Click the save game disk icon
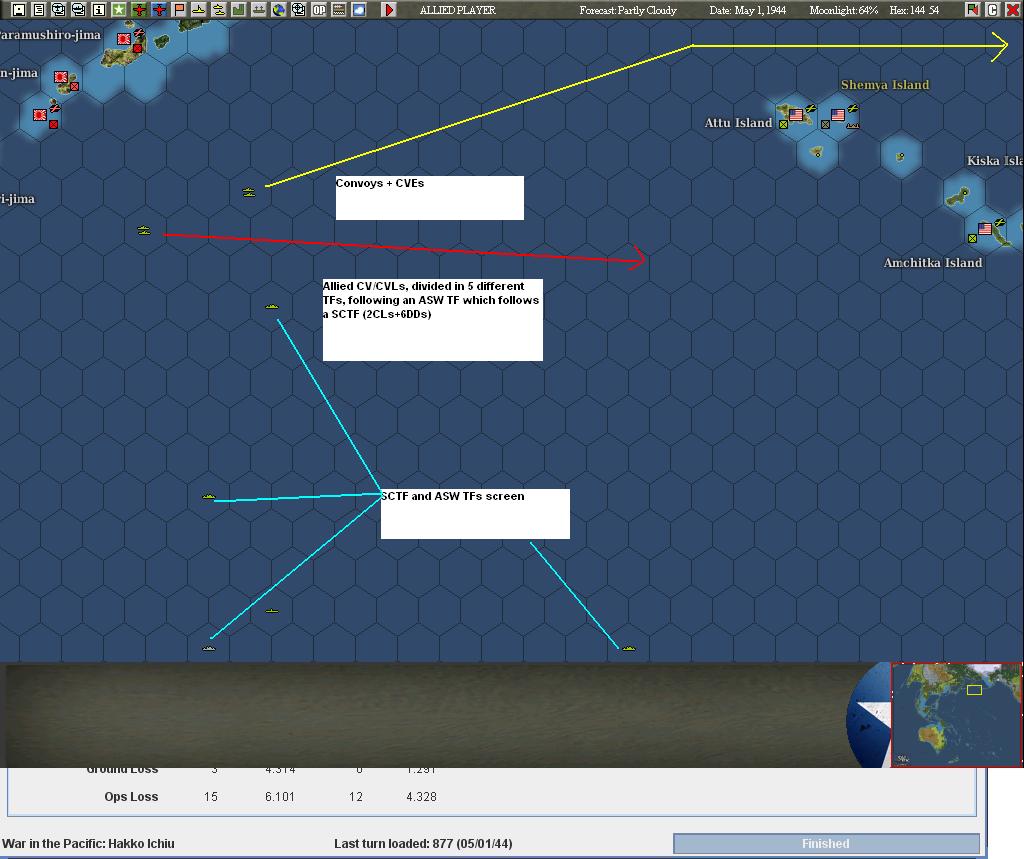 [18, 9]
